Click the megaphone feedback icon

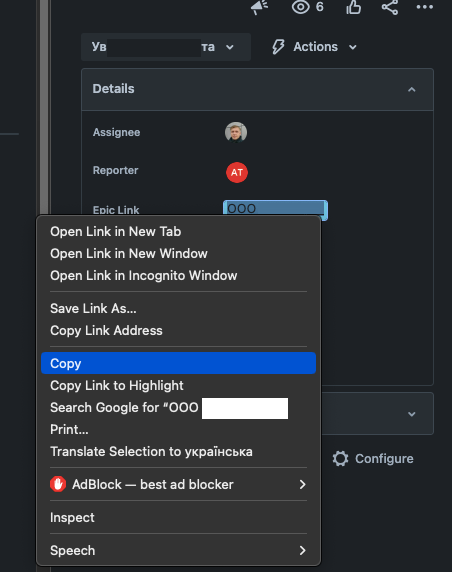[x=260, y=7]
